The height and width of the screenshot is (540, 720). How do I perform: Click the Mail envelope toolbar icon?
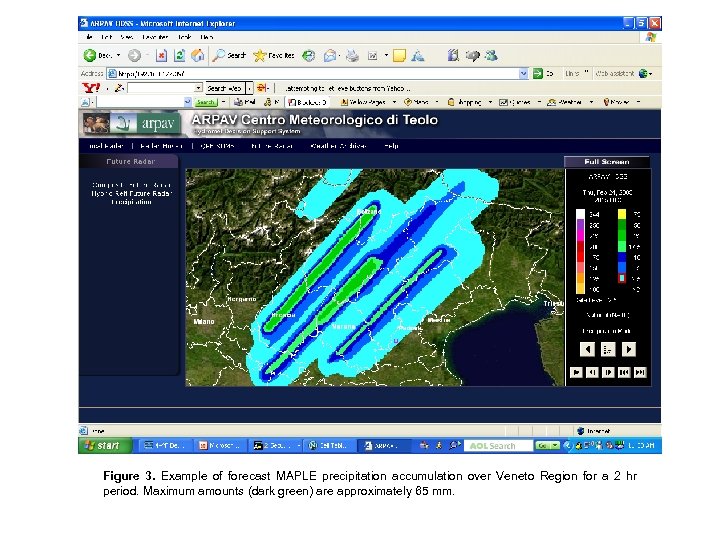(x=329, y=56)
